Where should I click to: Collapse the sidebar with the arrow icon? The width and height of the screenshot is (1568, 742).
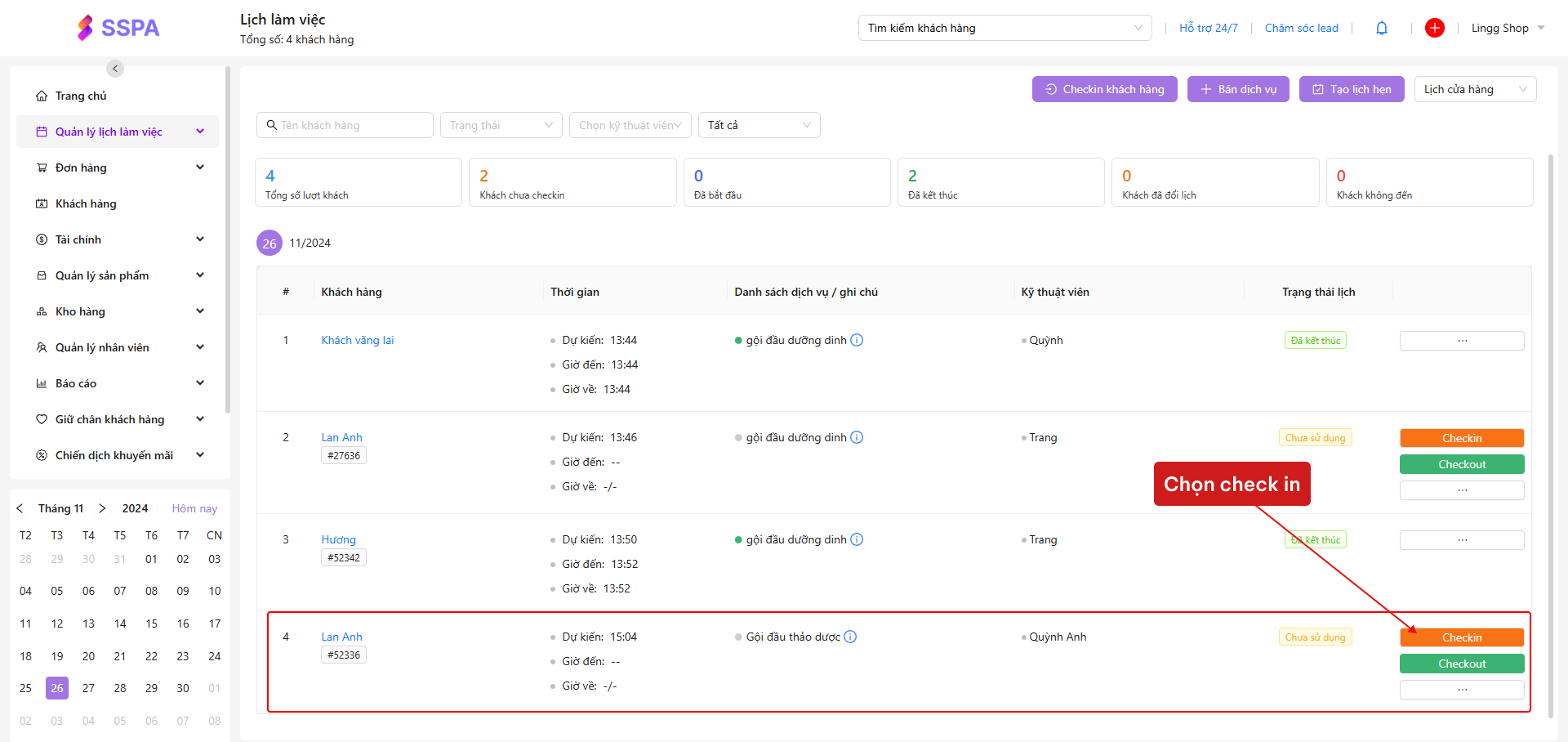[115, 69]
